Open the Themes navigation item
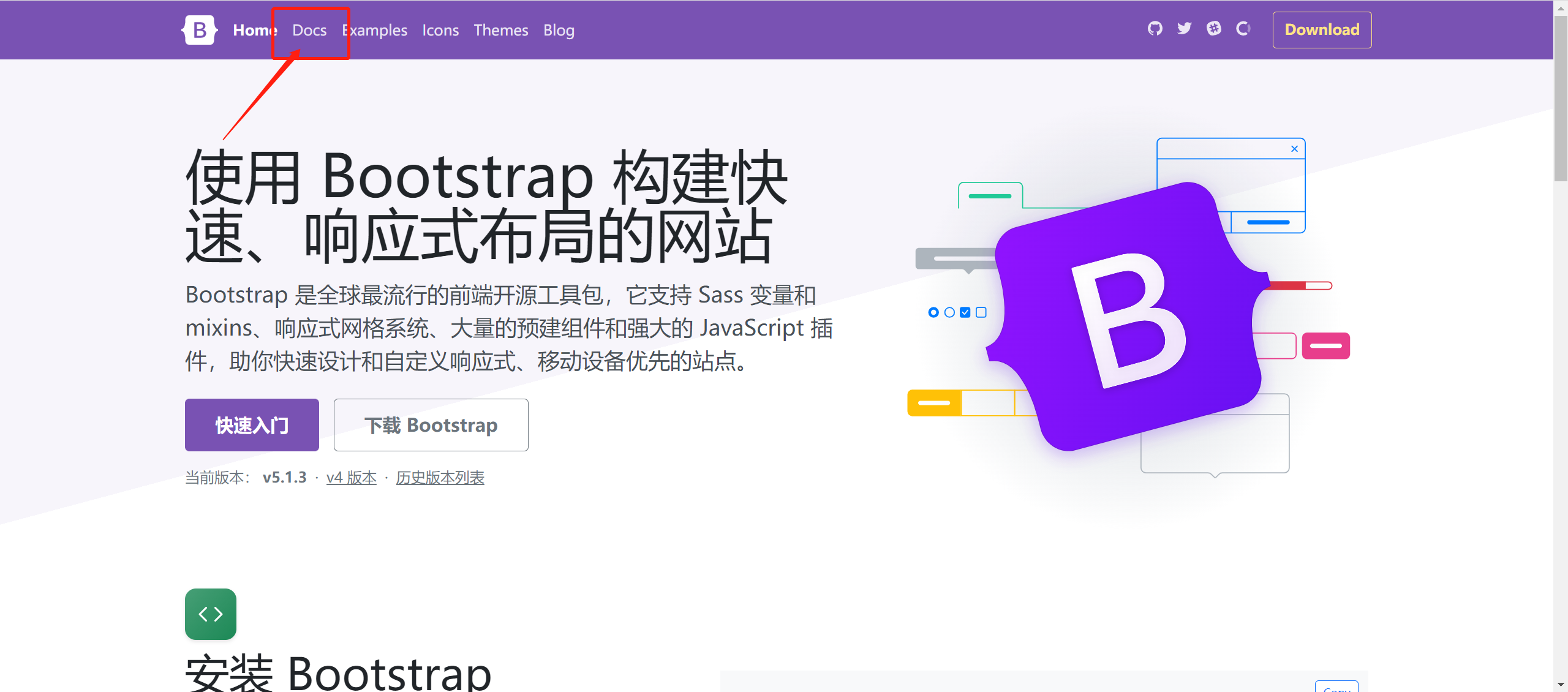The image size is (1568, 692). (x=500, y=30)
